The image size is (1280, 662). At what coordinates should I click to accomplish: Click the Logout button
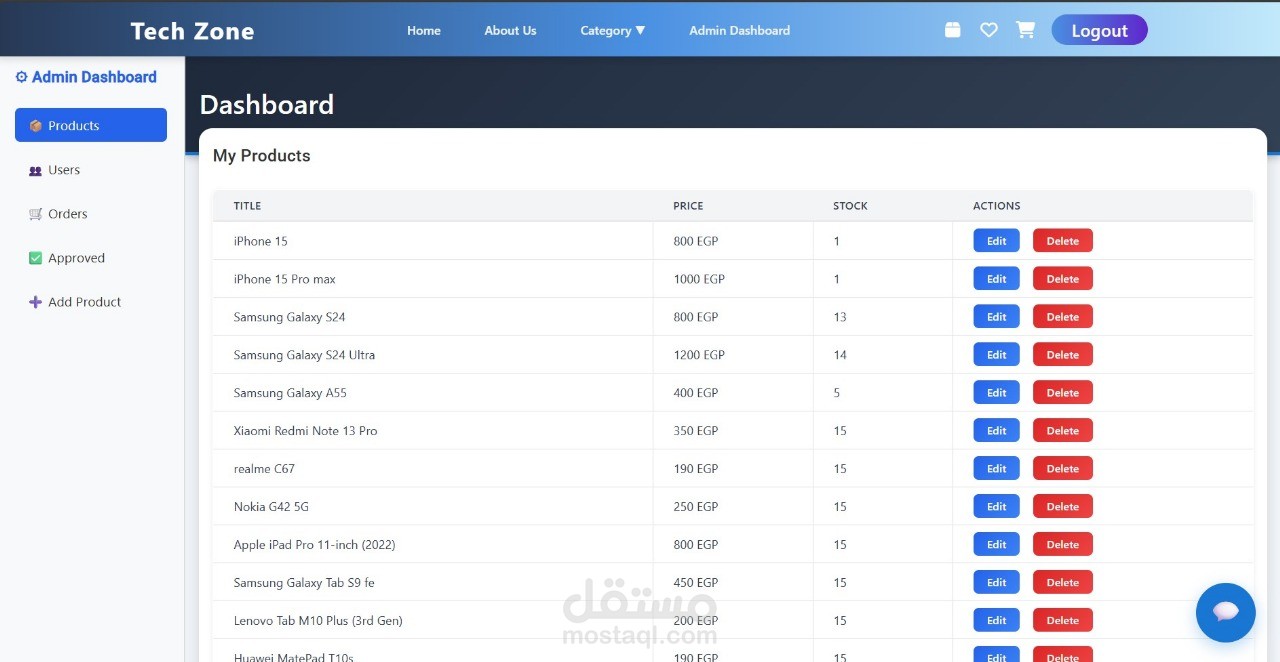1099,30
